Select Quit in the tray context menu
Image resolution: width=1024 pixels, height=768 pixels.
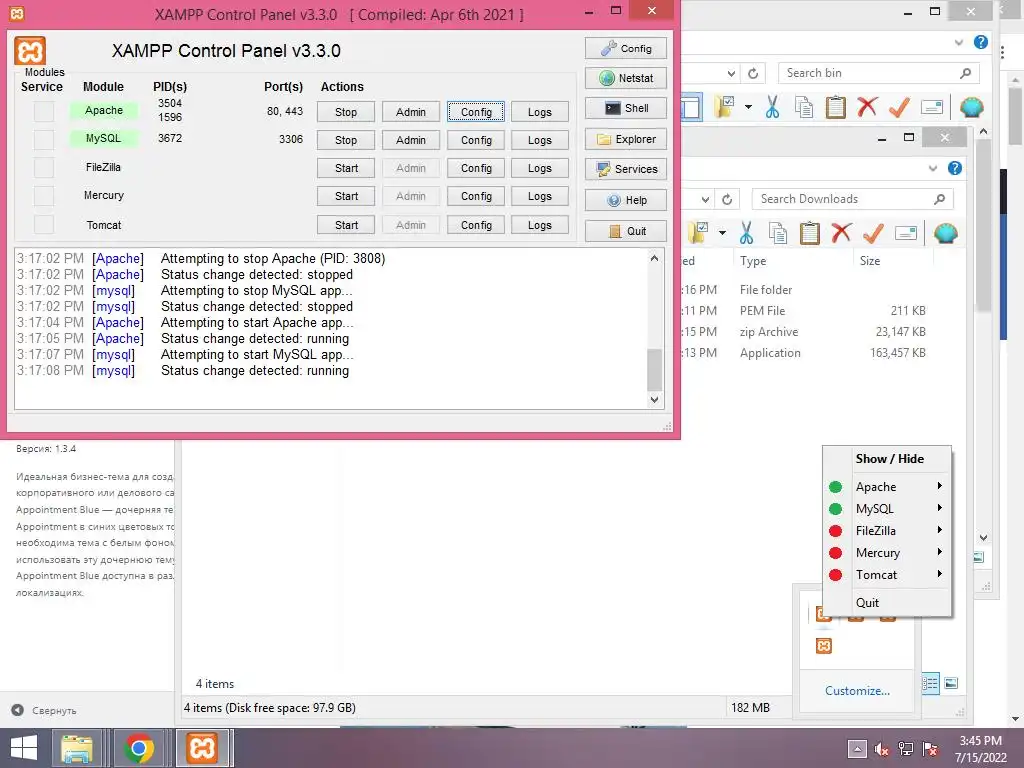867,603
